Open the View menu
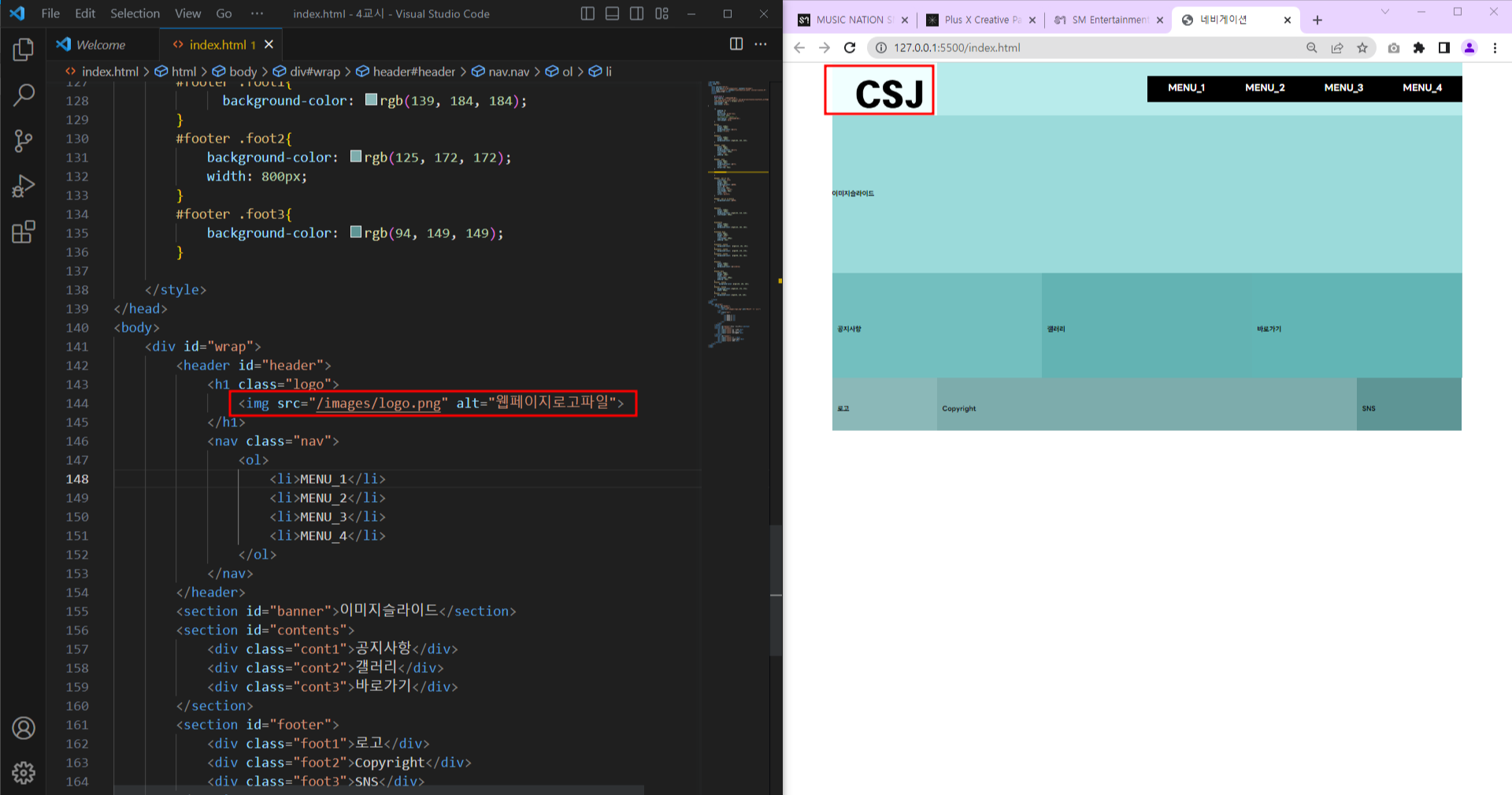1512x795 pixels. pyautogui.click(x=187, y=13)
